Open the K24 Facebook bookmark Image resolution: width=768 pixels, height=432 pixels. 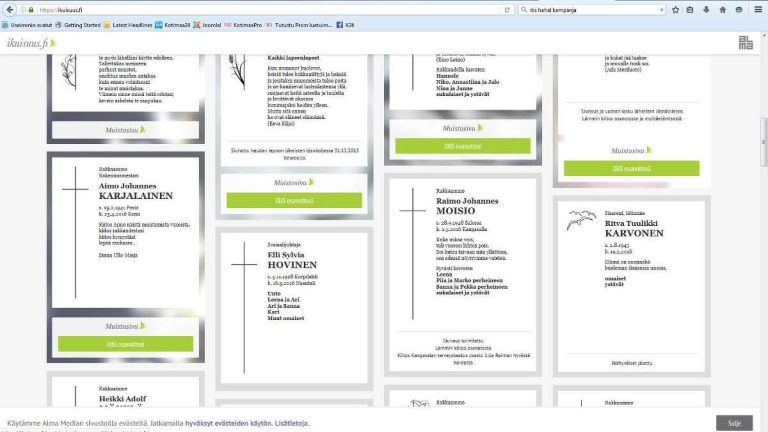345,25
